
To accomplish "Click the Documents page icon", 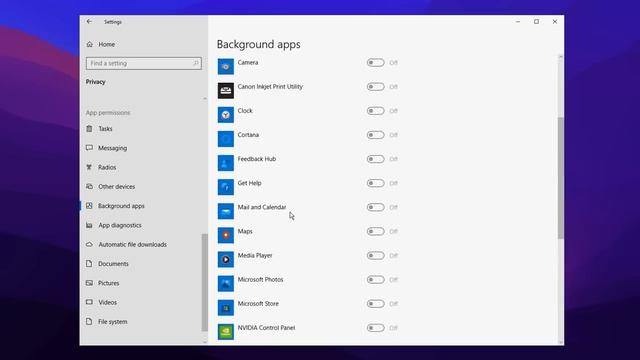I will [89, 264].
